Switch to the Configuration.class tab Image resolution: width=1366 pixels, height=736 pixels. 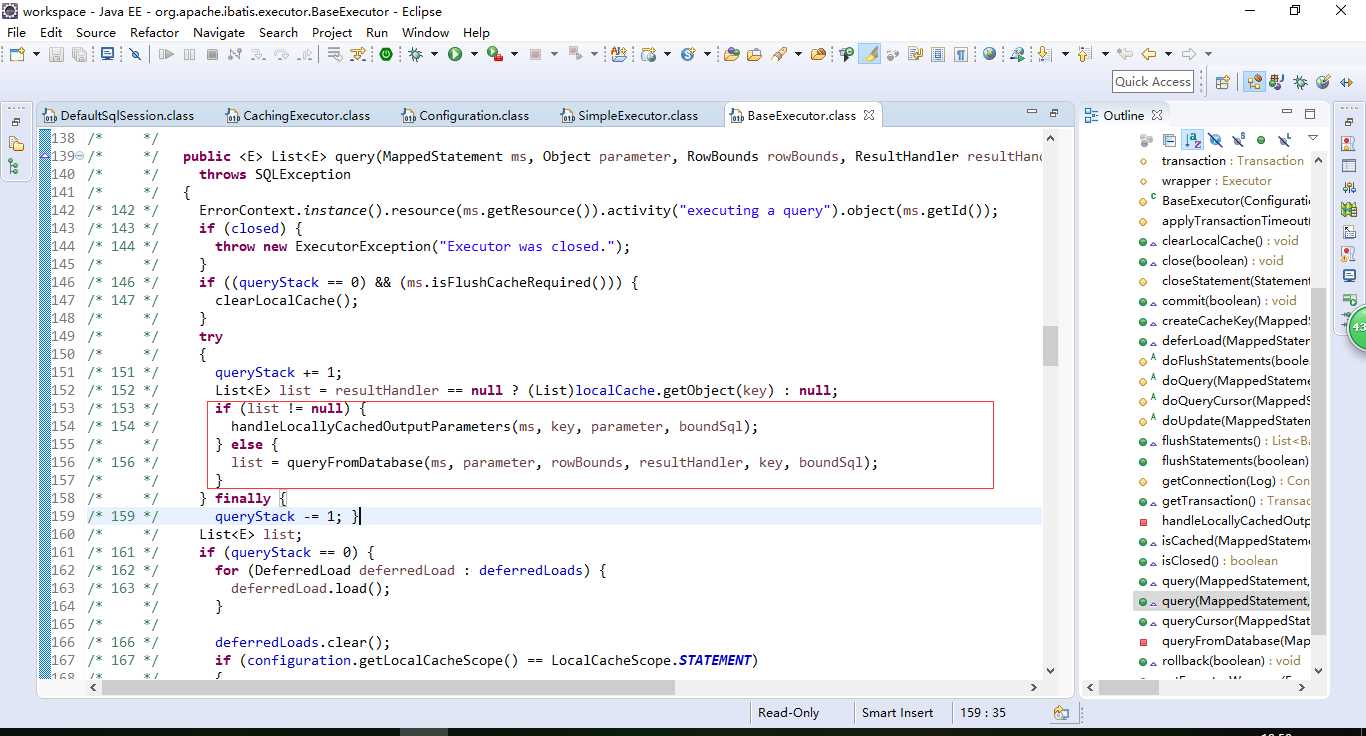(x=465, y=115)
